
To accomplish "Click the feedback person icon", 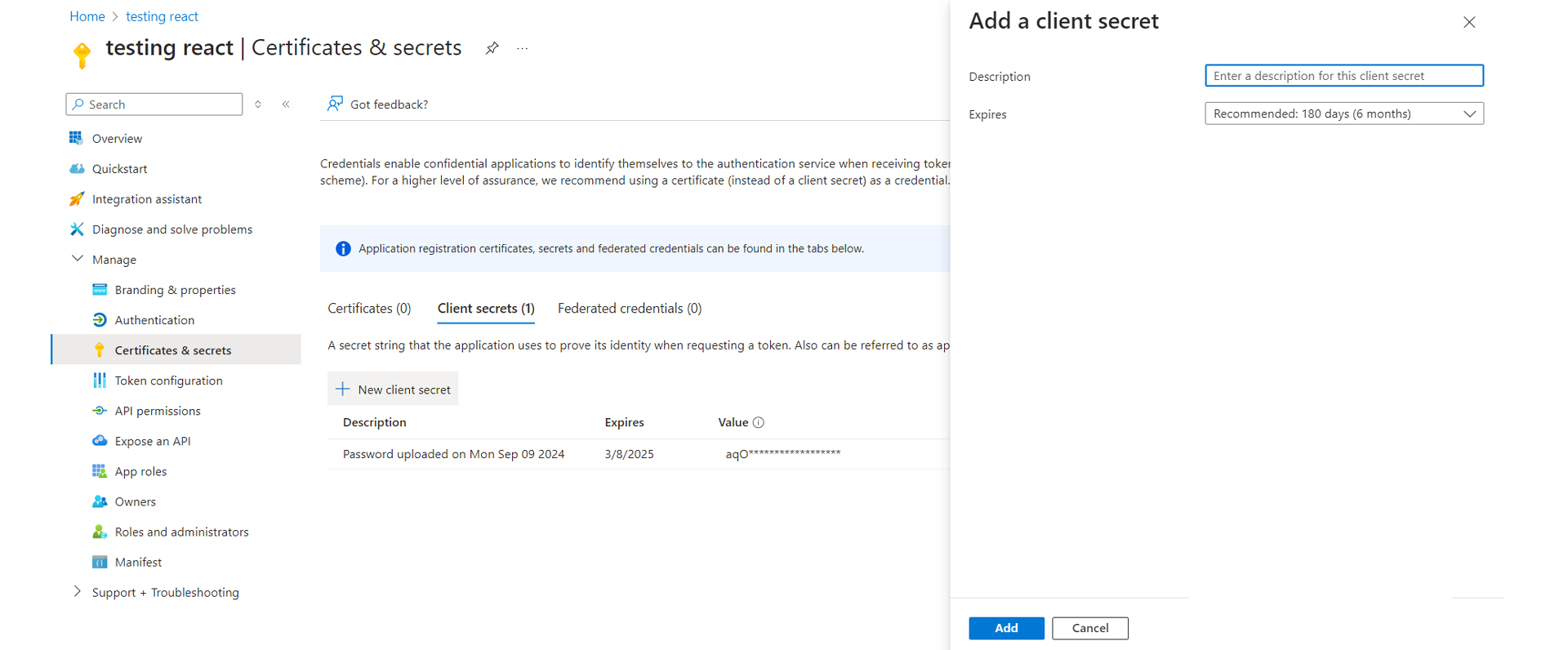I will [x=335, y=104].
